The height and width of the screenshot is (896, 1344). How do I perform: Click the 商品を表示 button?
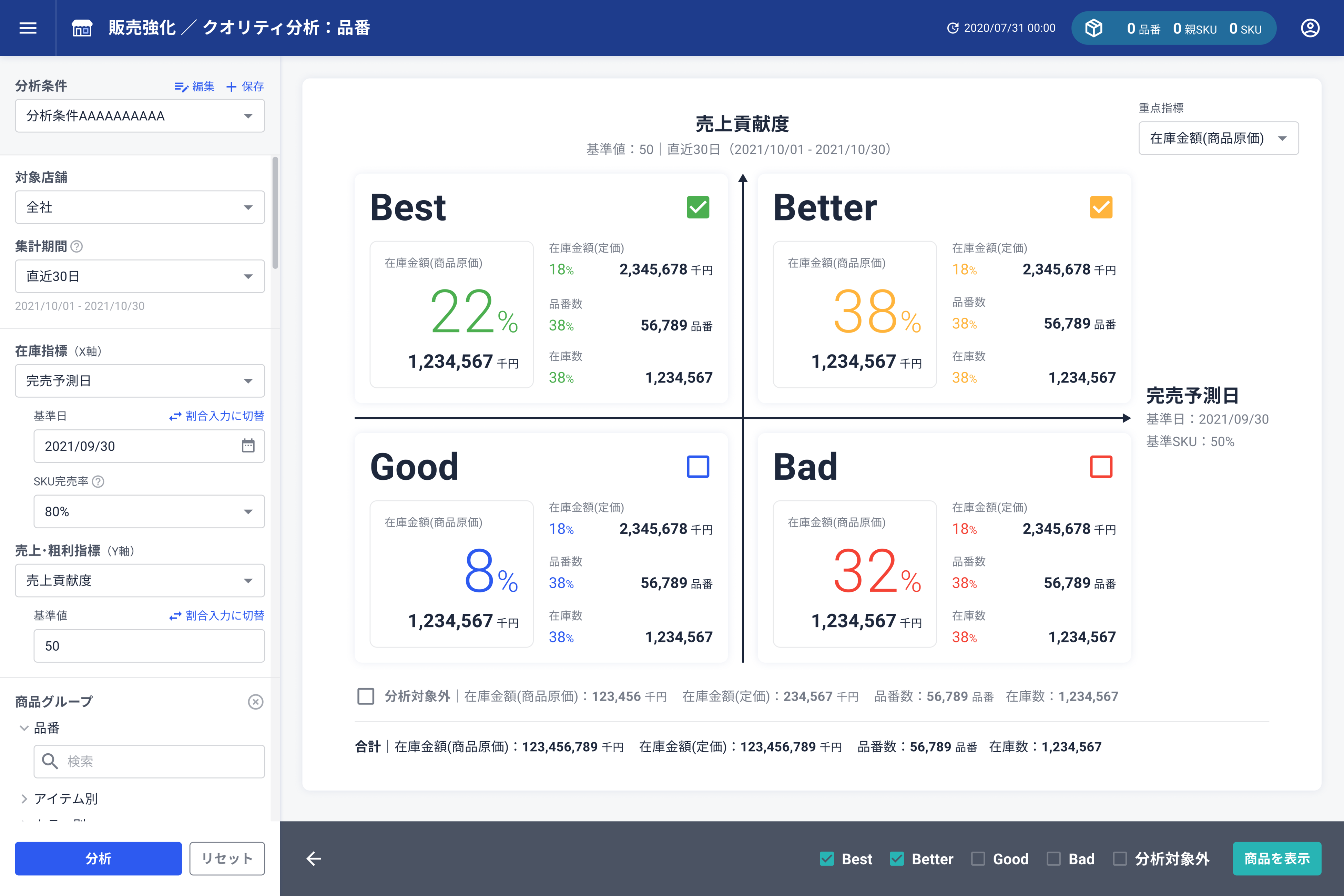click(x=1276, y=858)
